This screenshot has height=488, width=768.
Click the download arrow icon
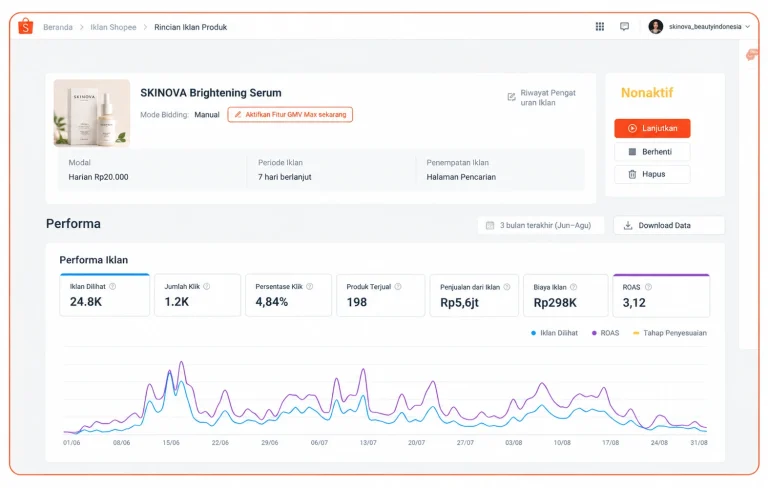pos(628,225)
